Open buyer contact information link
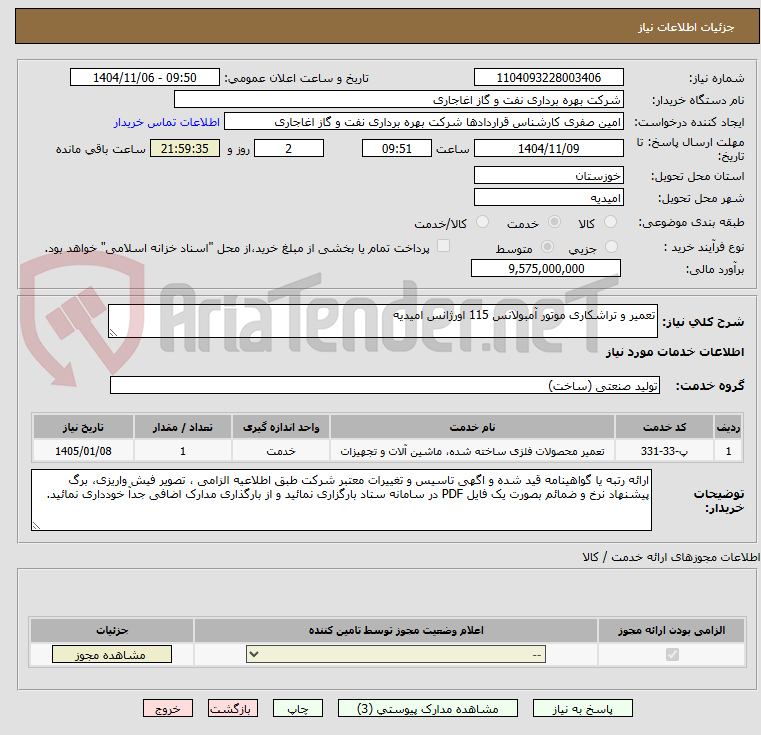Screen dimensions: 761x735 coord(167,122)
